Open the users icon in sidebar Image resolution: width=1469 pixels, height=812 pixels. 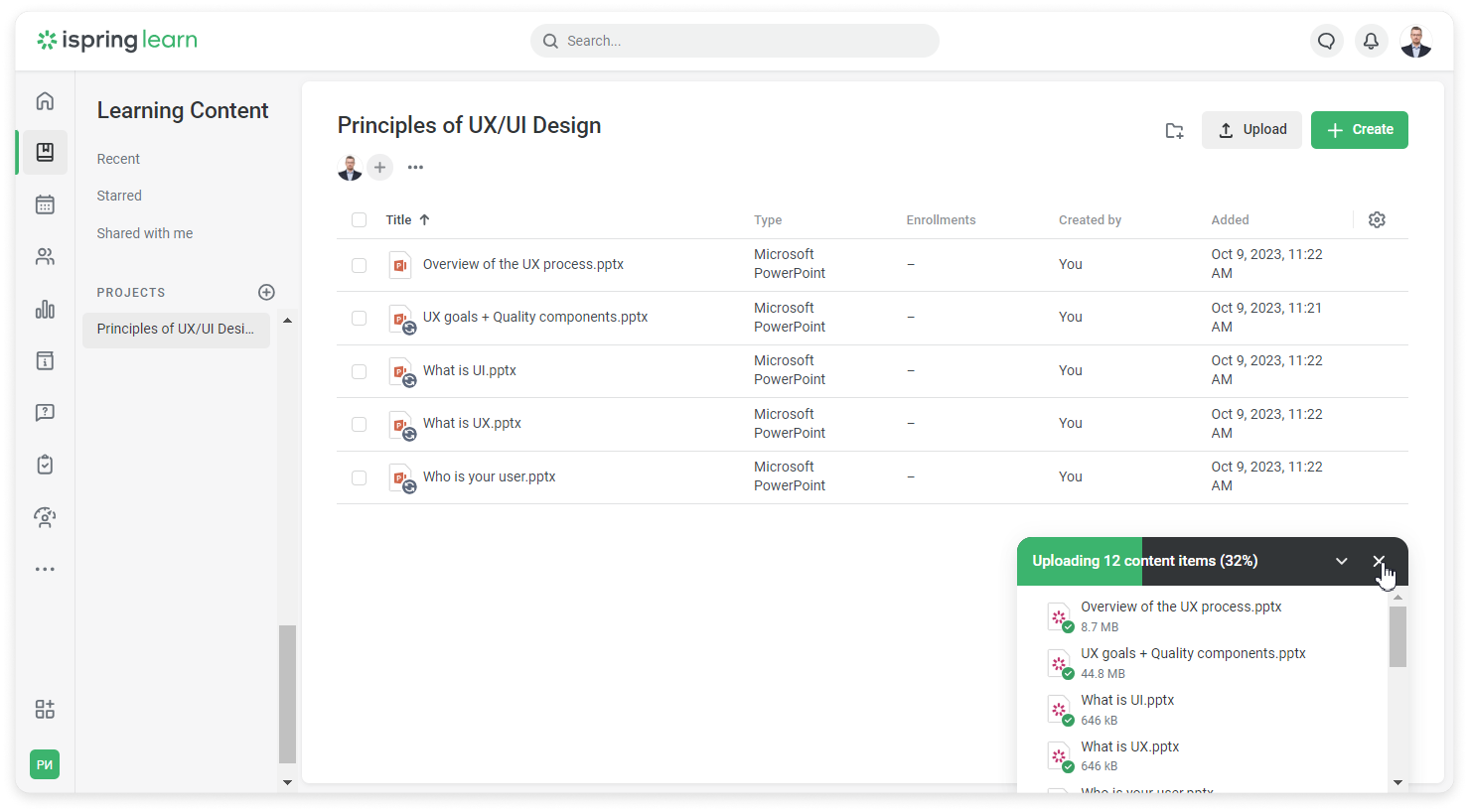[x=45, y=257]
